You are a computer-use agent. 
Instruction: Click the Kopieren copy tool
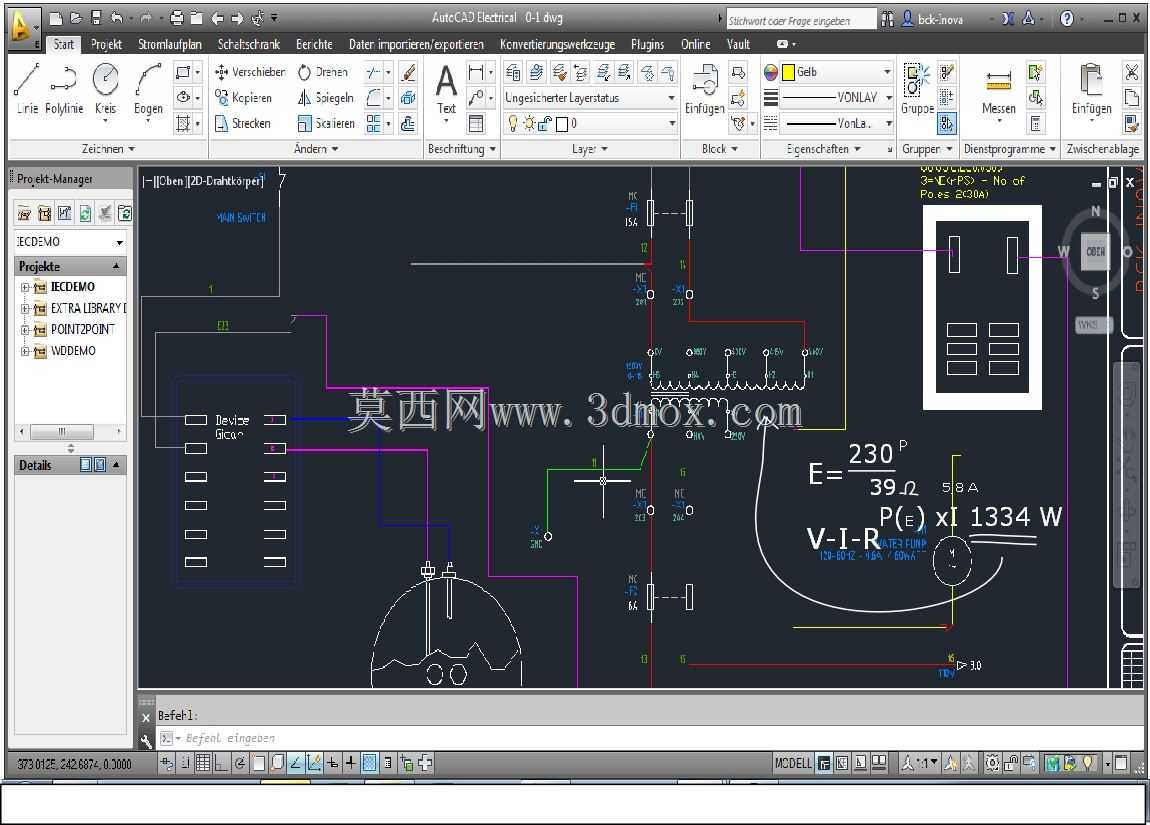243,98
